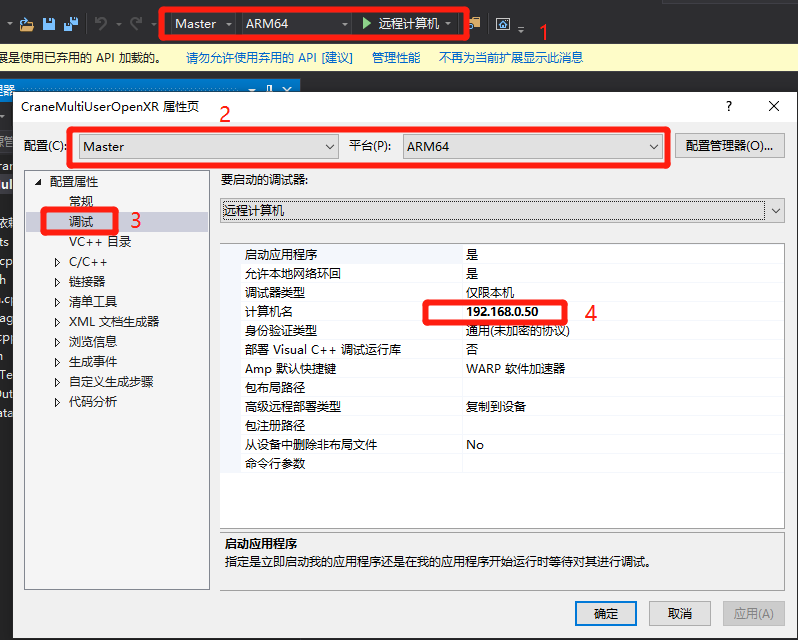Click the camera-like icon right of the run button
This screenshot has width=798, height=640.
point(503,24)
